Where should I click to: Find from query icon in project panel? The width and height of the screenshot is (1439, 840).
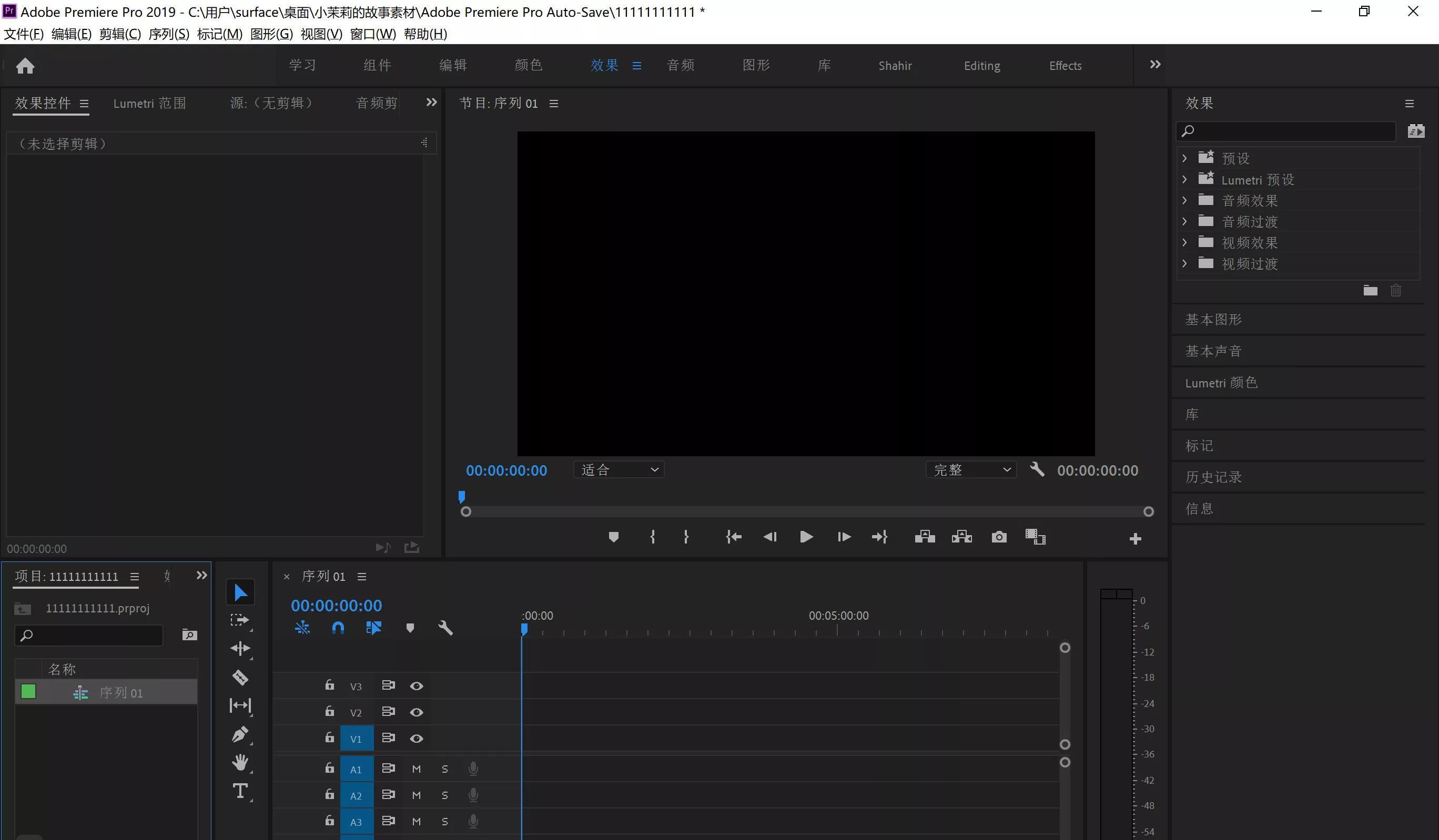189,634
